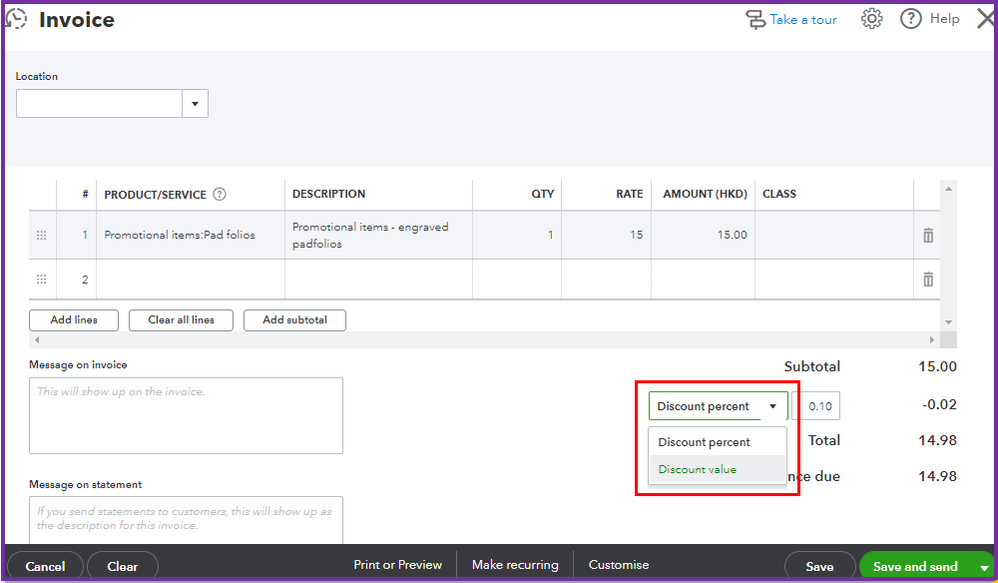Click the QTY cell of line 1

[x=517, y=235]
